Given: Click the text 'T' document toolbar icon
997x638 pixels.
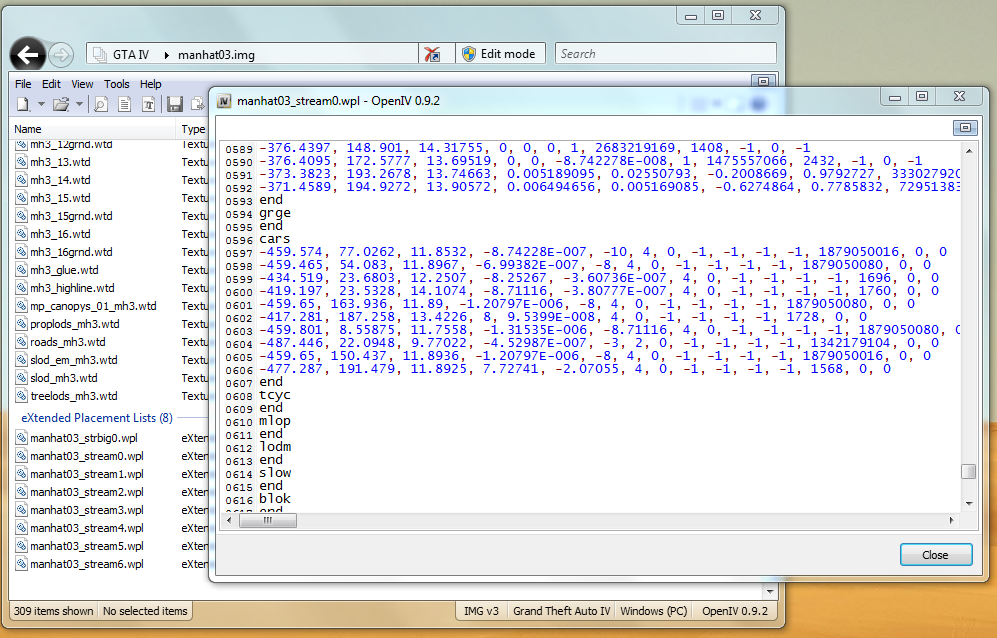Looking at the screenshot, I should click(x=148, y=104).
